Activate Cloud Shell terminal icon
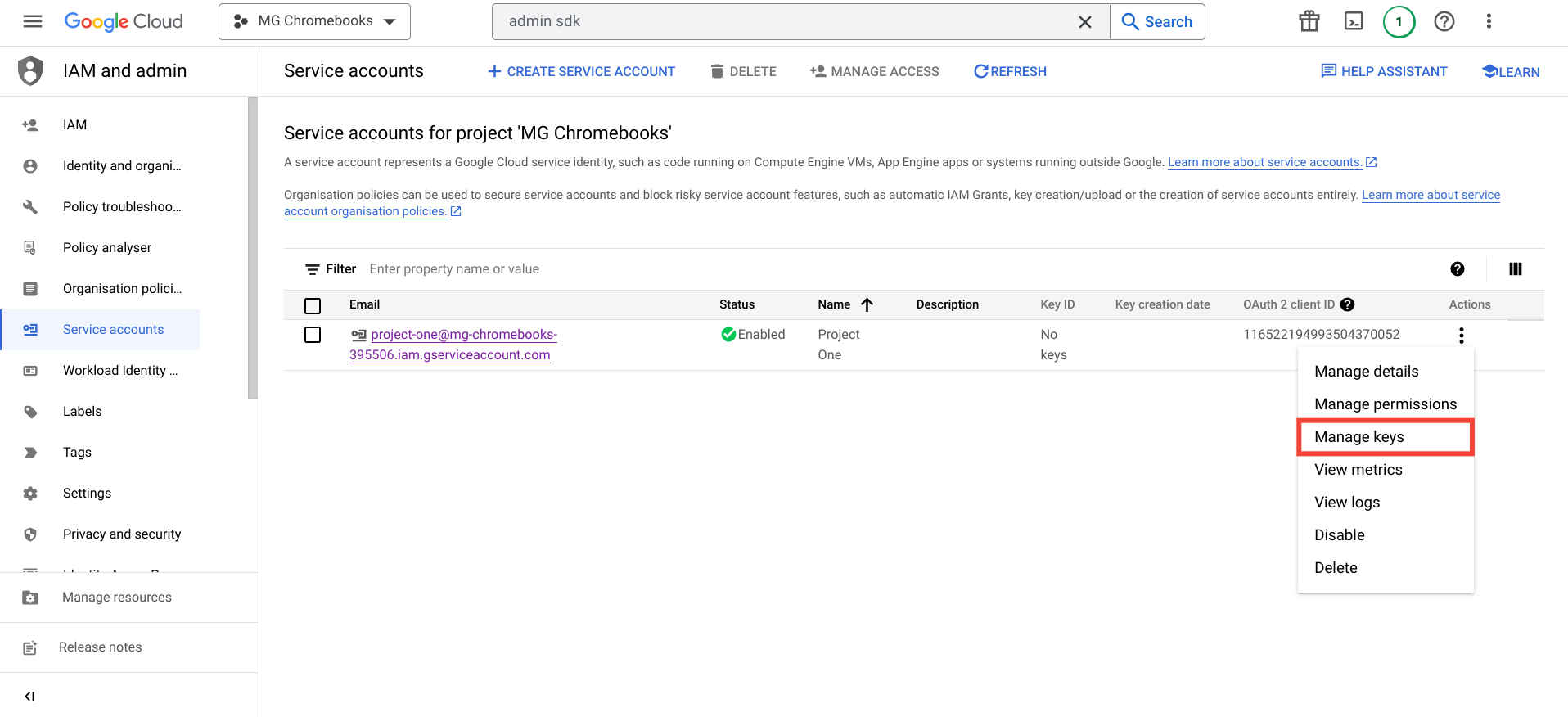 (x=1354, y=21)
